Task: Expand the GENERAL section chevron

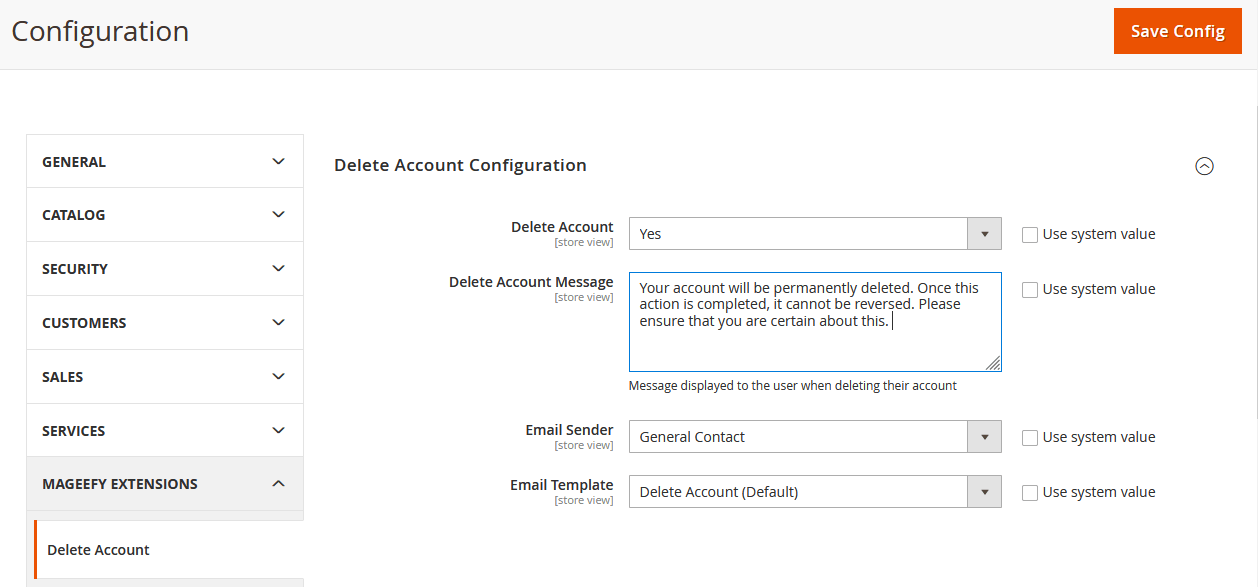Action: tap(279, 160)
